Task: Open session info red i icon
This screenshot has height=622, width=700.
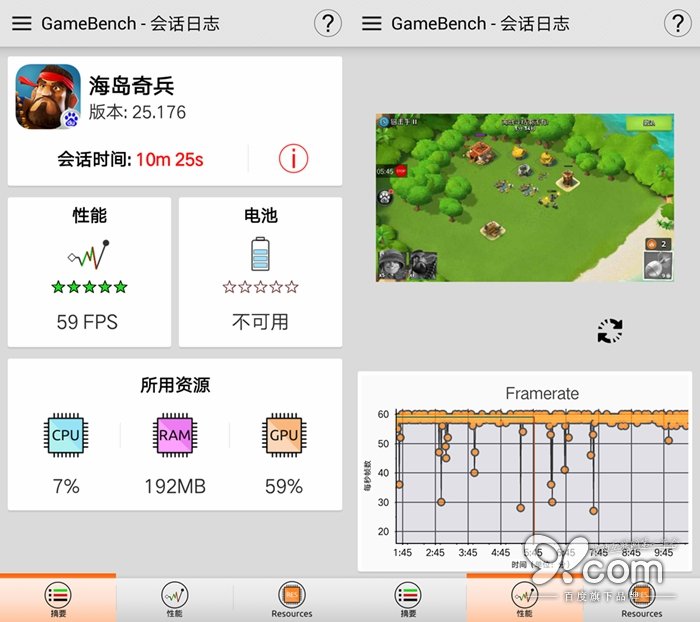Action: click(x=293, y=159)
